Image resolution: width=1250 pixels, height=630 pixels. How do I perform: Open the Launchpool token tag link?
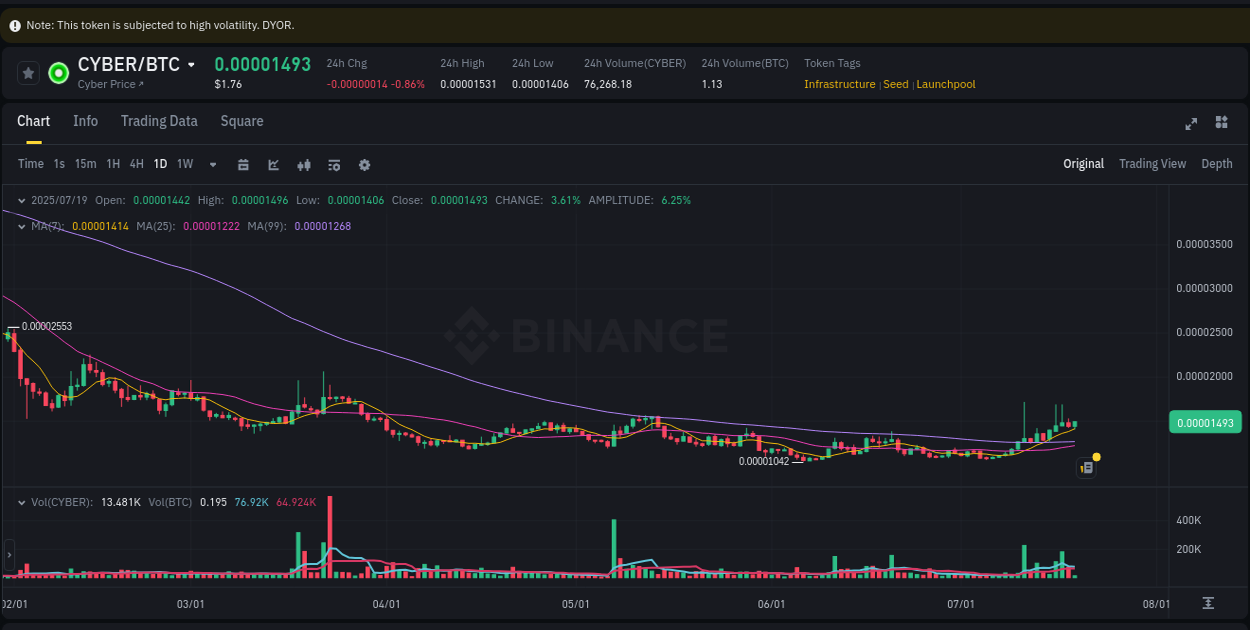[x=945, y=84]
